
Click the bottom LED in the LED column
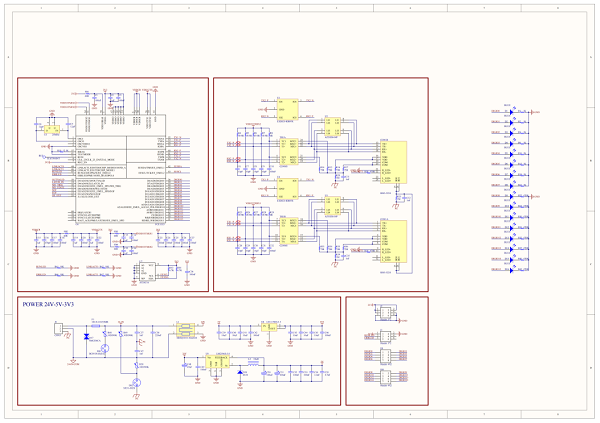(513, 269)
